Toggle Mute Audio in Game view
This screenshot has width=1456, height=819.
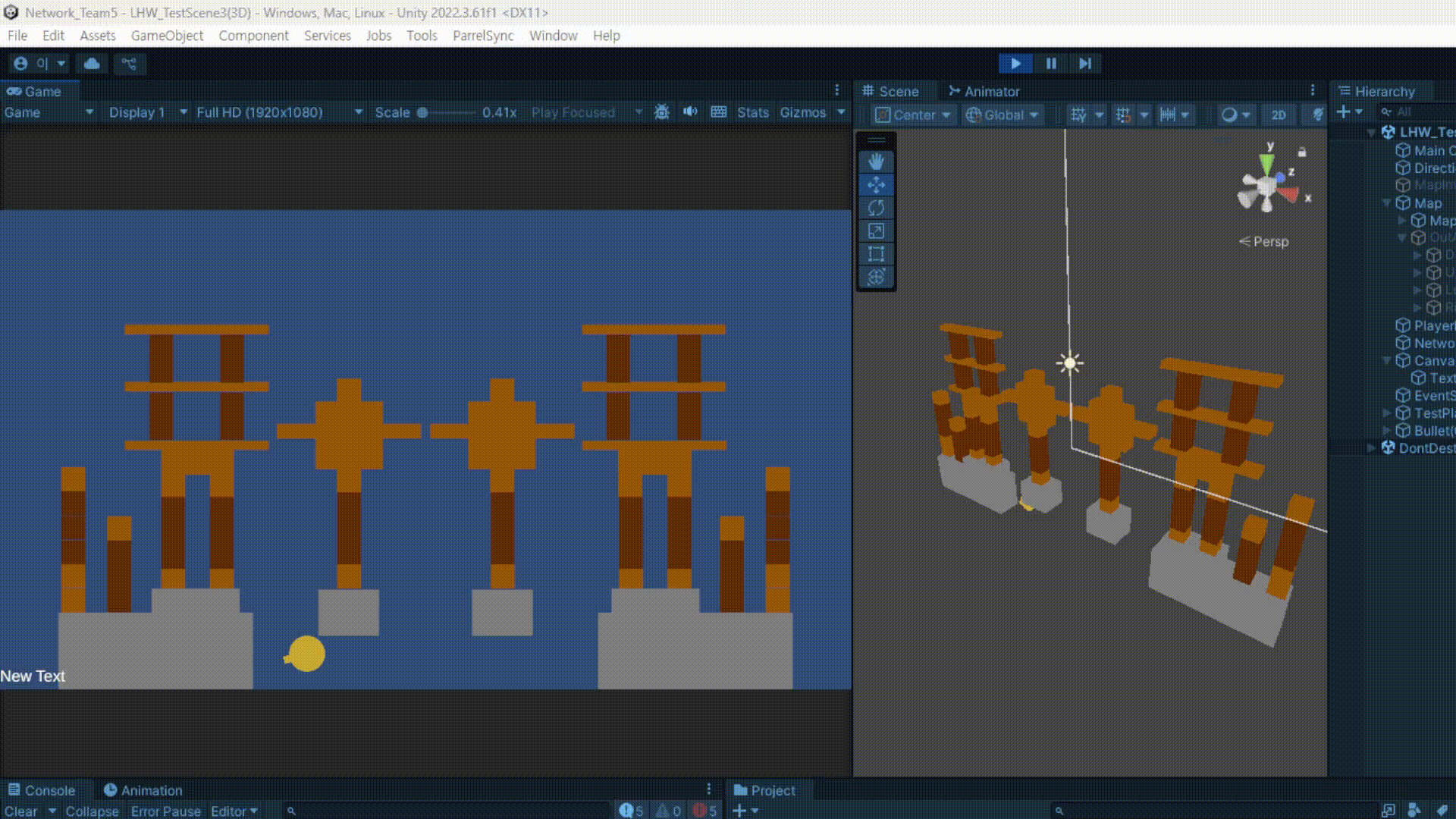coord(689,112)
